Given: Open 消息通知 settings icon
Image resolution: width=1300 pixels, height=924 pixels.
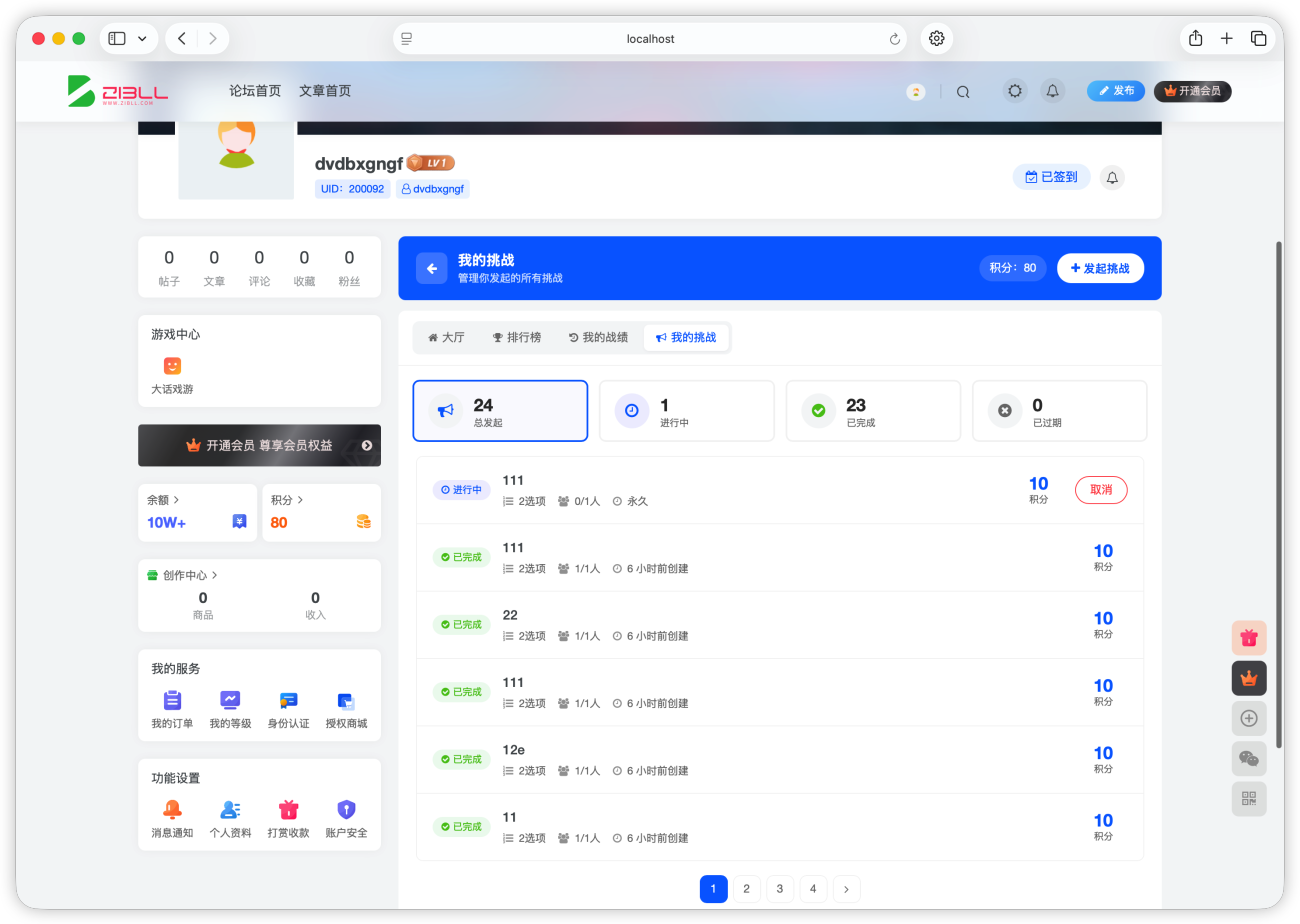Looking at the screenshot, I should 172,809.
